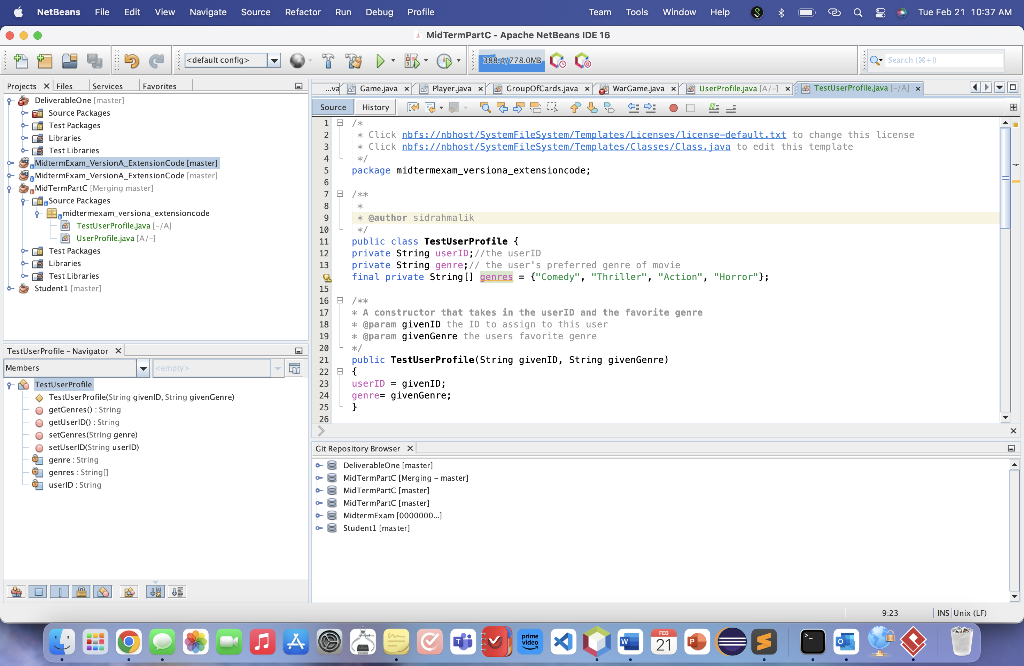Image resolution: width=1024 pixels, height=666 pixels.
Task: Run the project with the green arrow
Action: 380,61
